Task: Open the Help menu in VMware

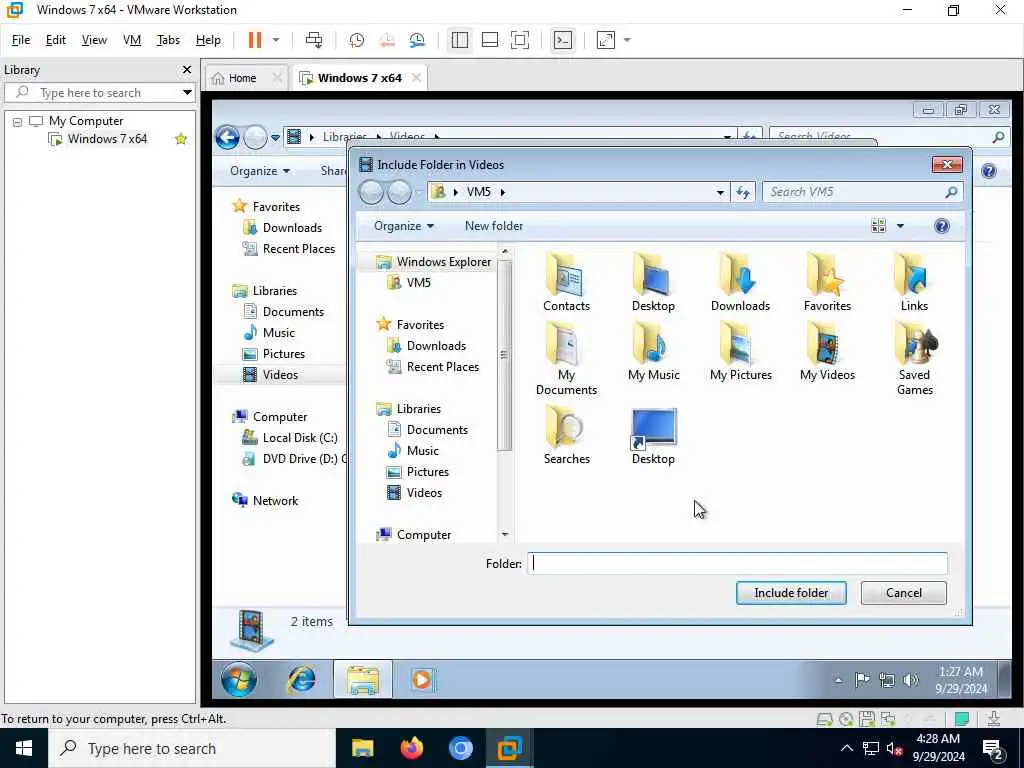Action: (x=208, y=40)
